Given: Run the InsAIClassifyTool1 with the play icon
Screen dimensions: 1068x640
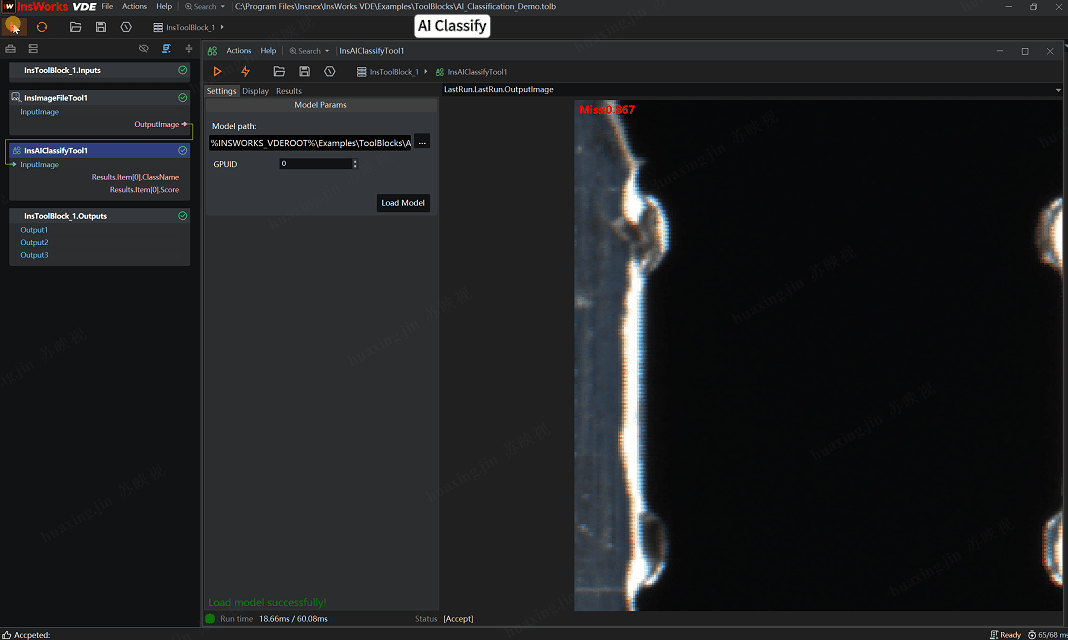Looking at the screenshot, I should pos(217,72).
